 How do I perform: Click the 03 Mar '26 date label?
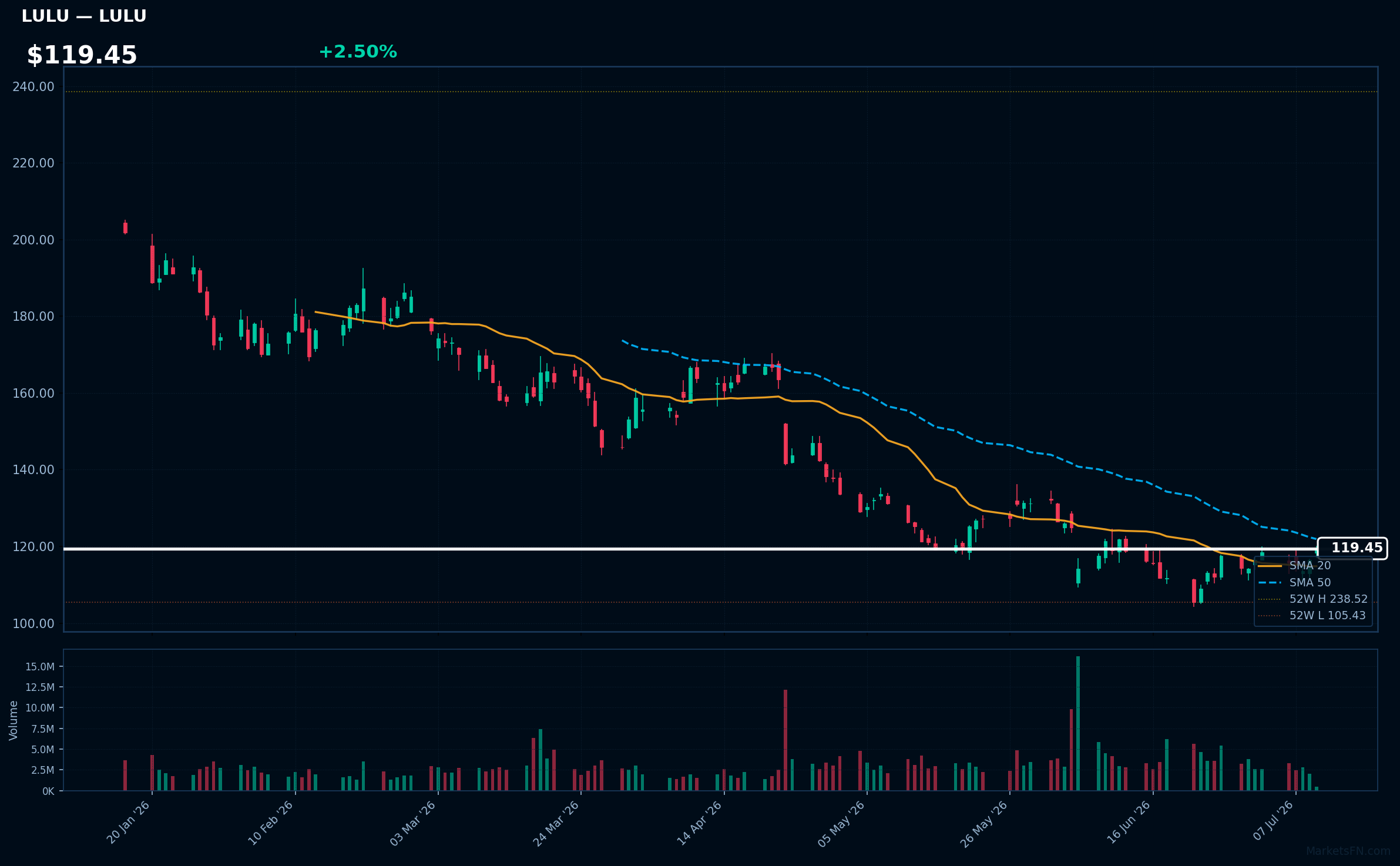[x=413, y=823]
